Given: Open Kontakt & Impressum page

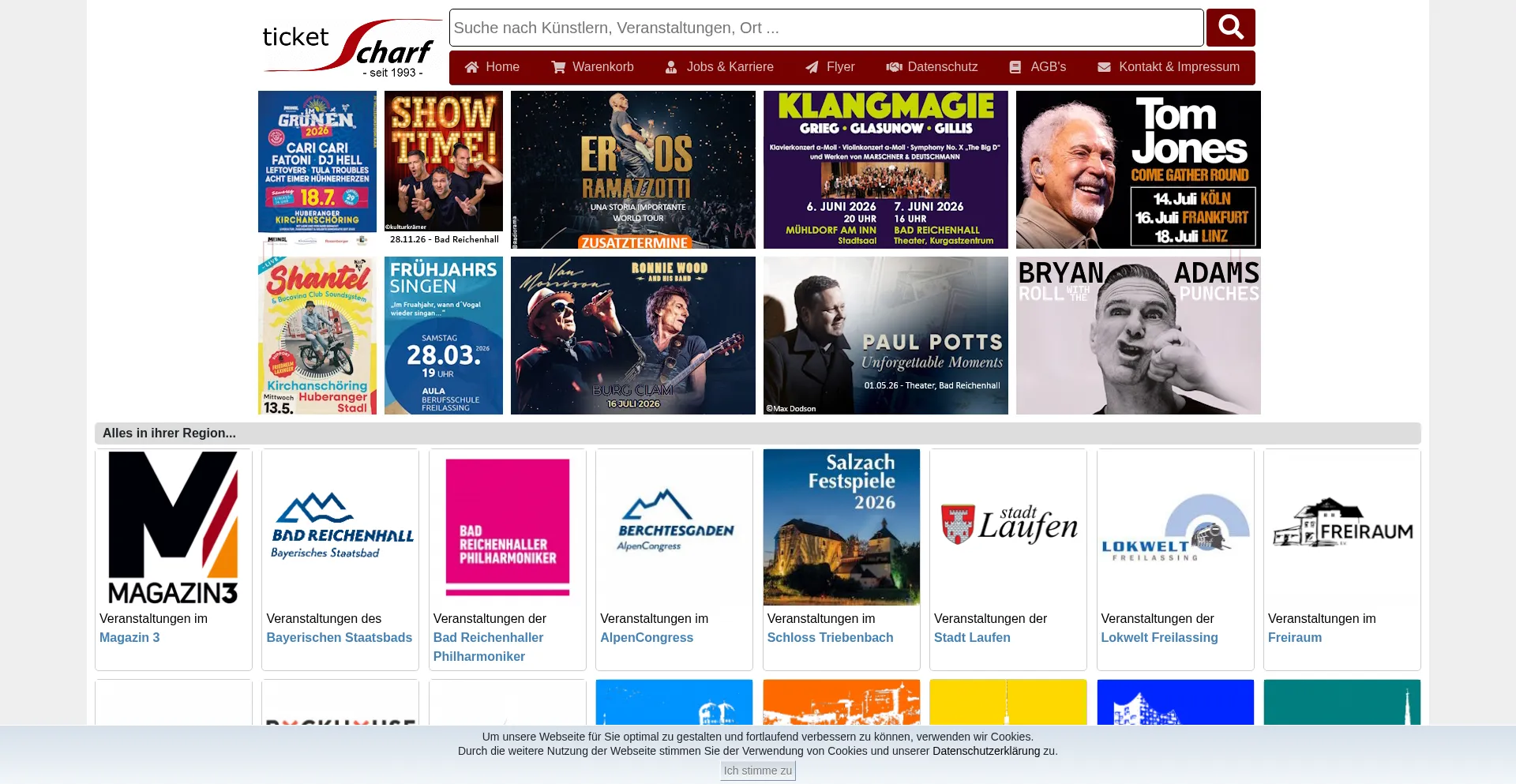Looking at the screenshot, I should pyautogui.click(x=1169, y=67).
